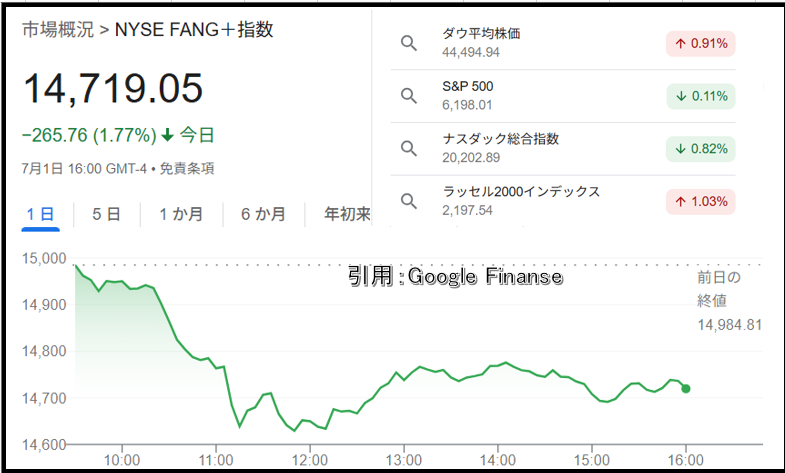Click the red 0.91% up badge

tap(700, 44)
